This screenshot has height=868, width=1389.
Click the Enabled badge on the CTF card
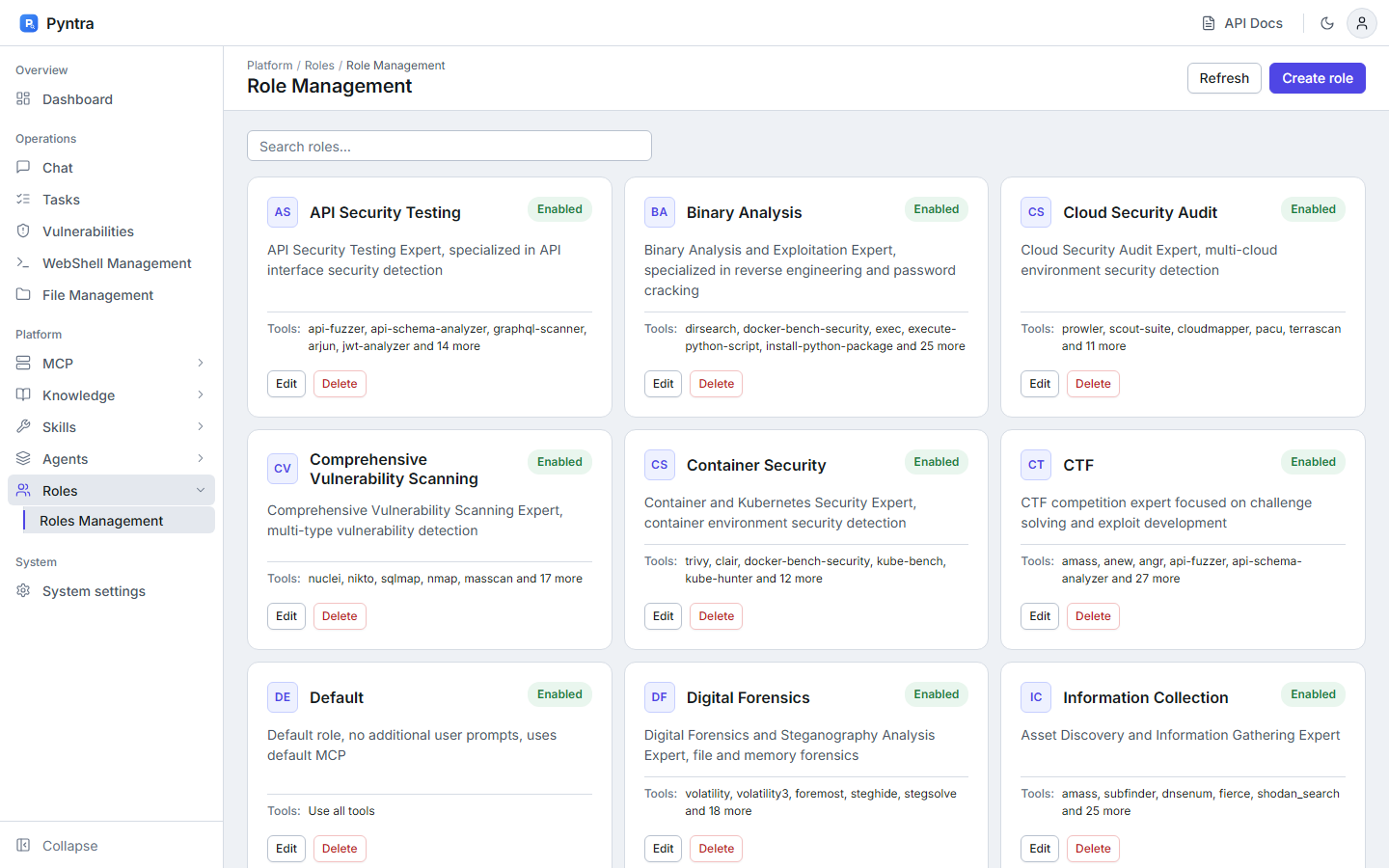pos(1313,462)
